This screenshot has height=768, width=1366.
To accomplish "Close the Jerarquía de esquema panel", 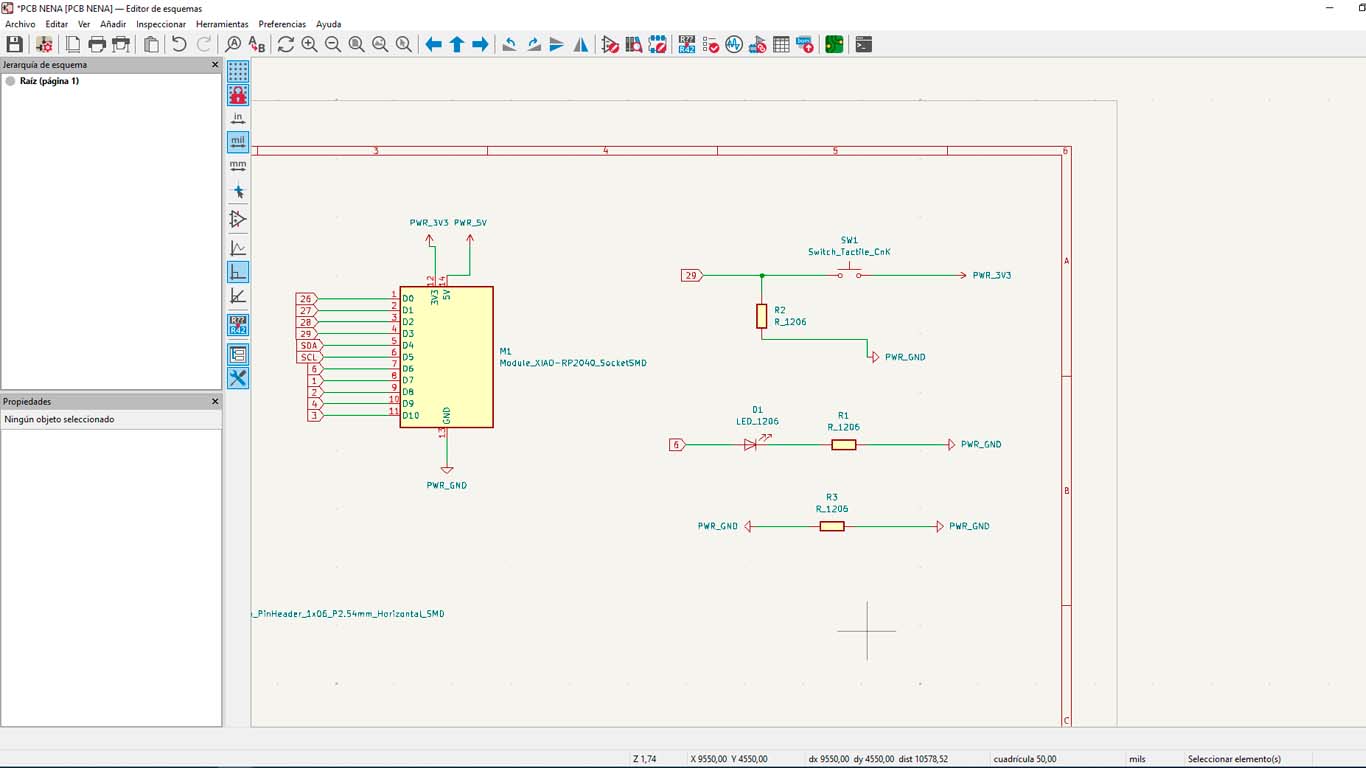I will tap(215, 65).
